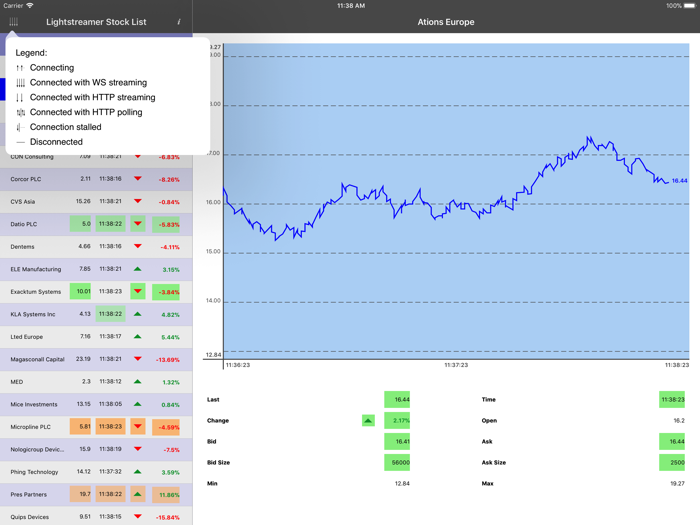Click the HTTP streaming legend icon
This screenshot has width=700, height=525.
(x=20, y=97)
